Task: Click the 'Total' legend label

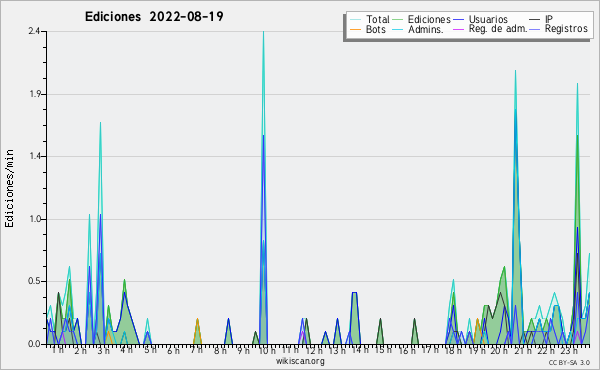Action: coord(378,19)
